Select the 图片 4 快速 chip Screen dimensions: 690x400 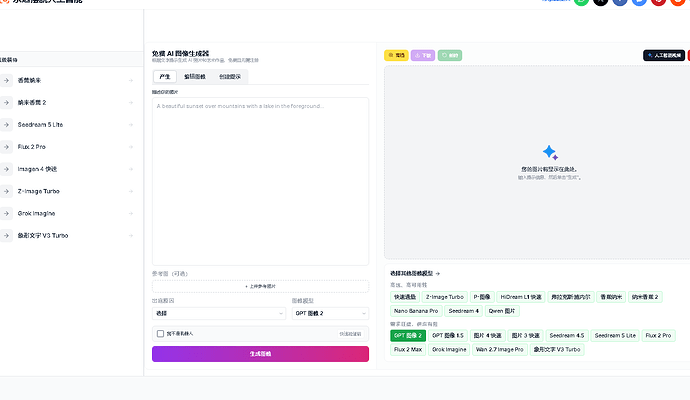point(488,336)
